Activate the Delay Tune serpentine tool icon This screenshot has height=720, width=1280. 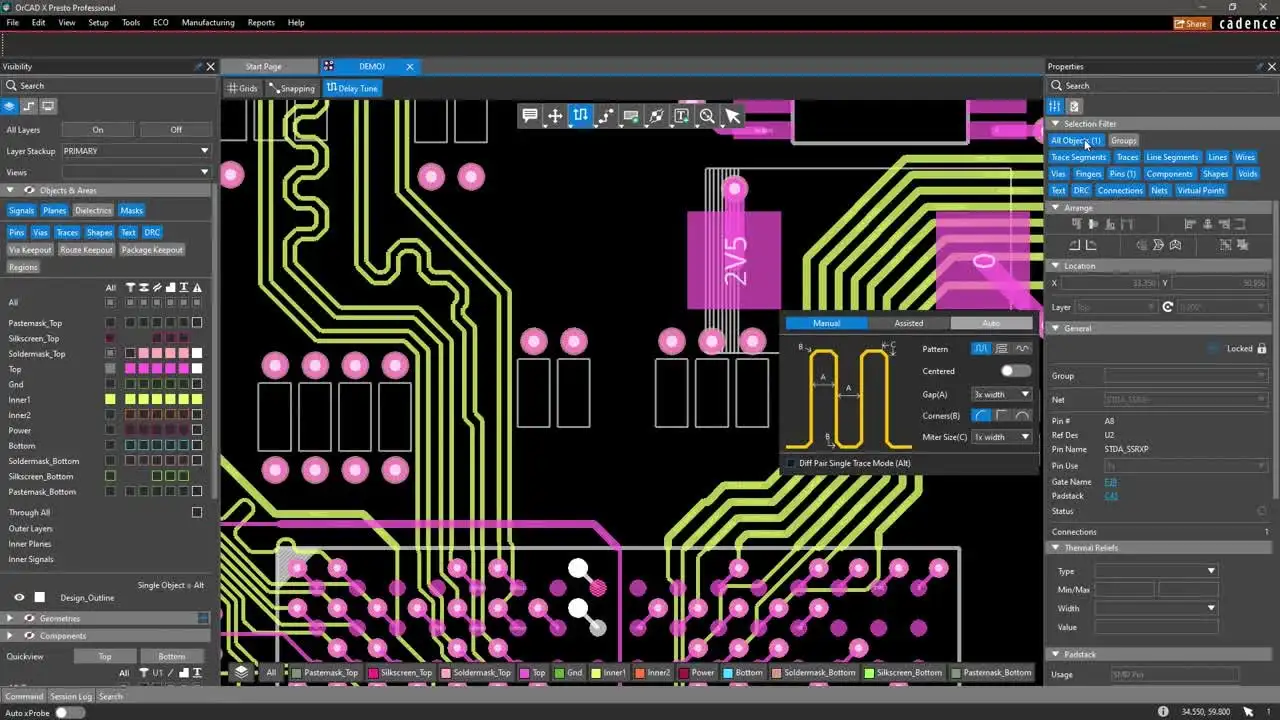tap(580, 116)
